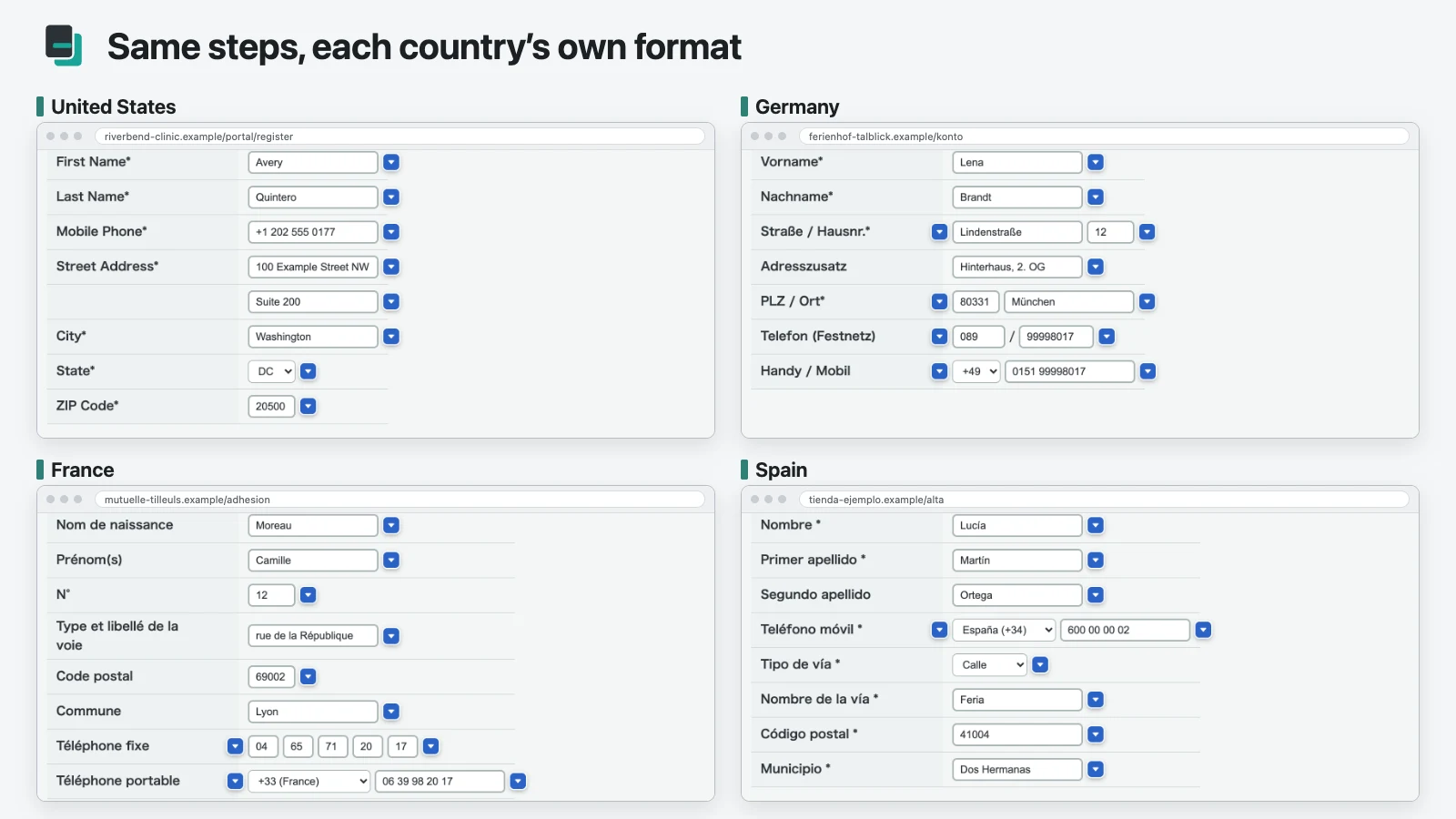Image resolution: width=1456 pixels, height=819 pixels.
Task: Click the blue icon next to Moreau field
Action: 391,525
